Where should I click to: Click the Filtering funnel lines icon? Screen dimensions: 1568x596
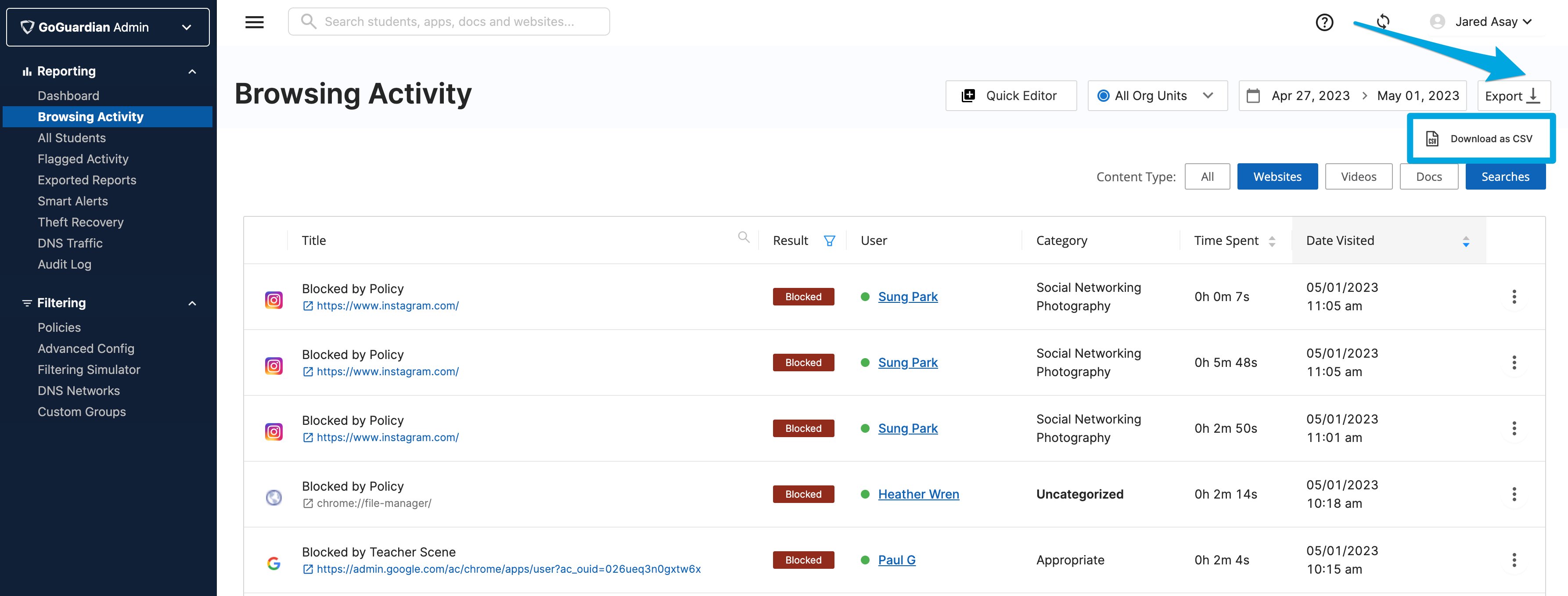coord(27,302)
